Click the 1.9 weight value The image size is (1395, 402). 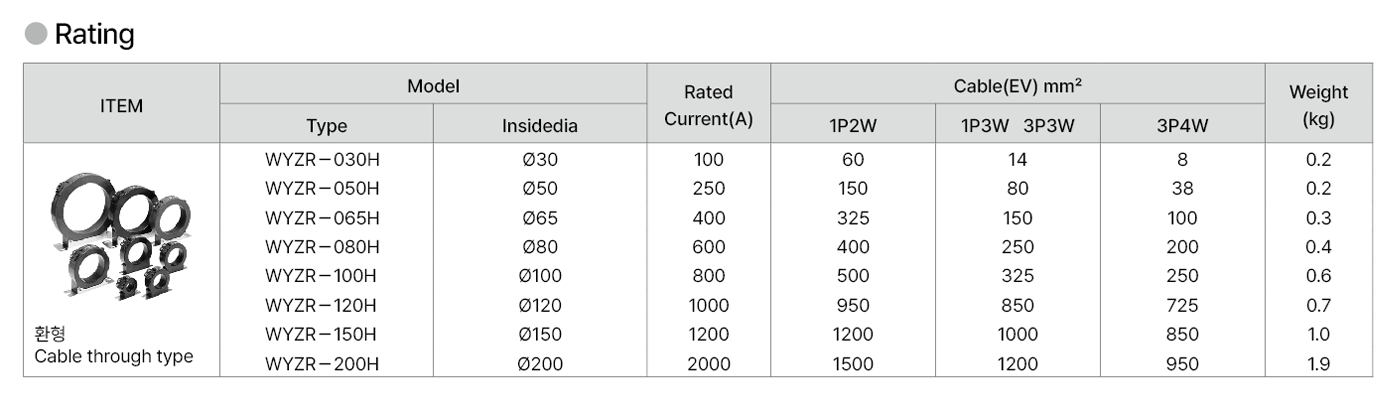click(x=1318, y=364)
